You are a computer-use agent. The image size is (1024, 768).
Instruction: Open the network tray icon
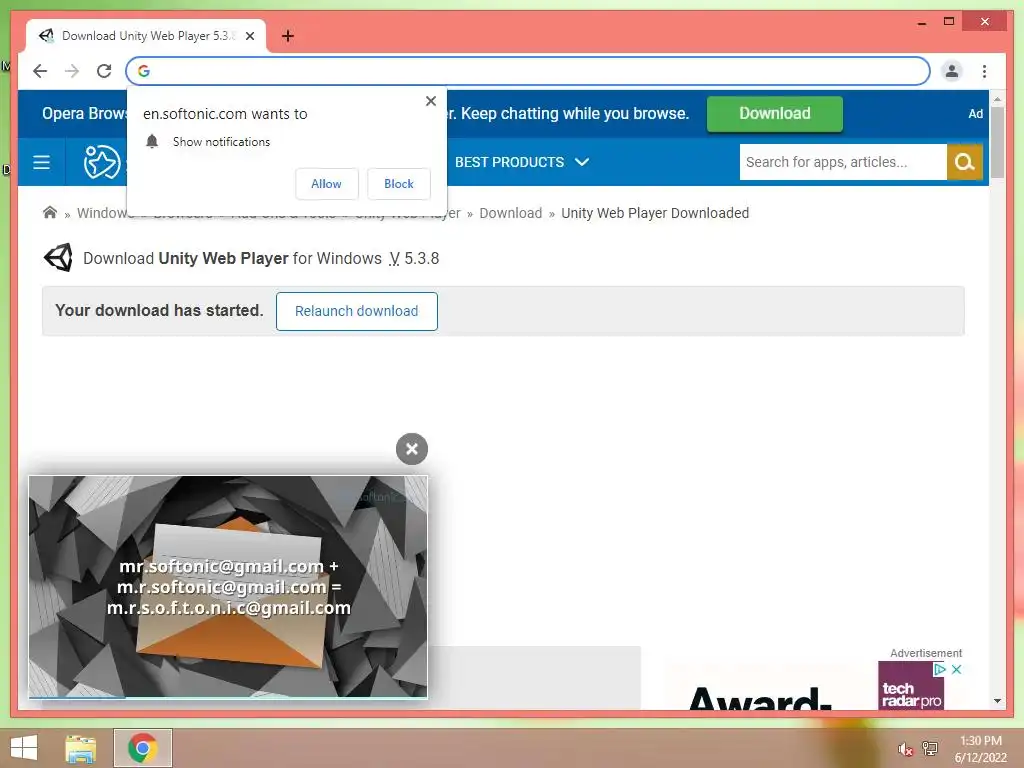click(930, 748)
